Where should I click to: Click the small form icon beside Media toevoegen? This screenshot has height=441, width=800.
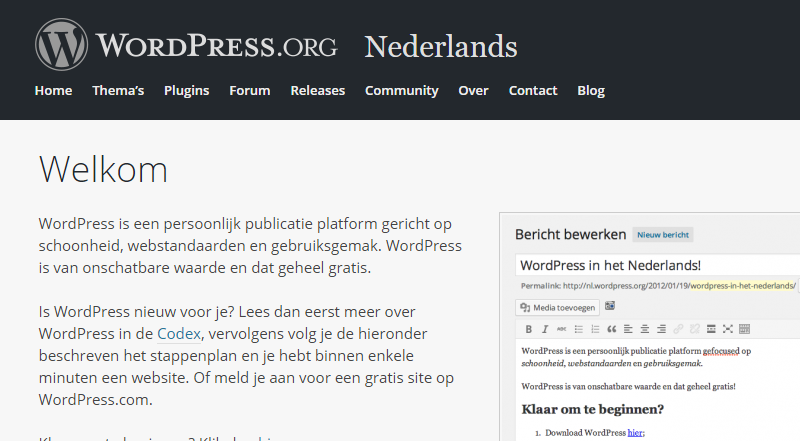click(610, 306)
